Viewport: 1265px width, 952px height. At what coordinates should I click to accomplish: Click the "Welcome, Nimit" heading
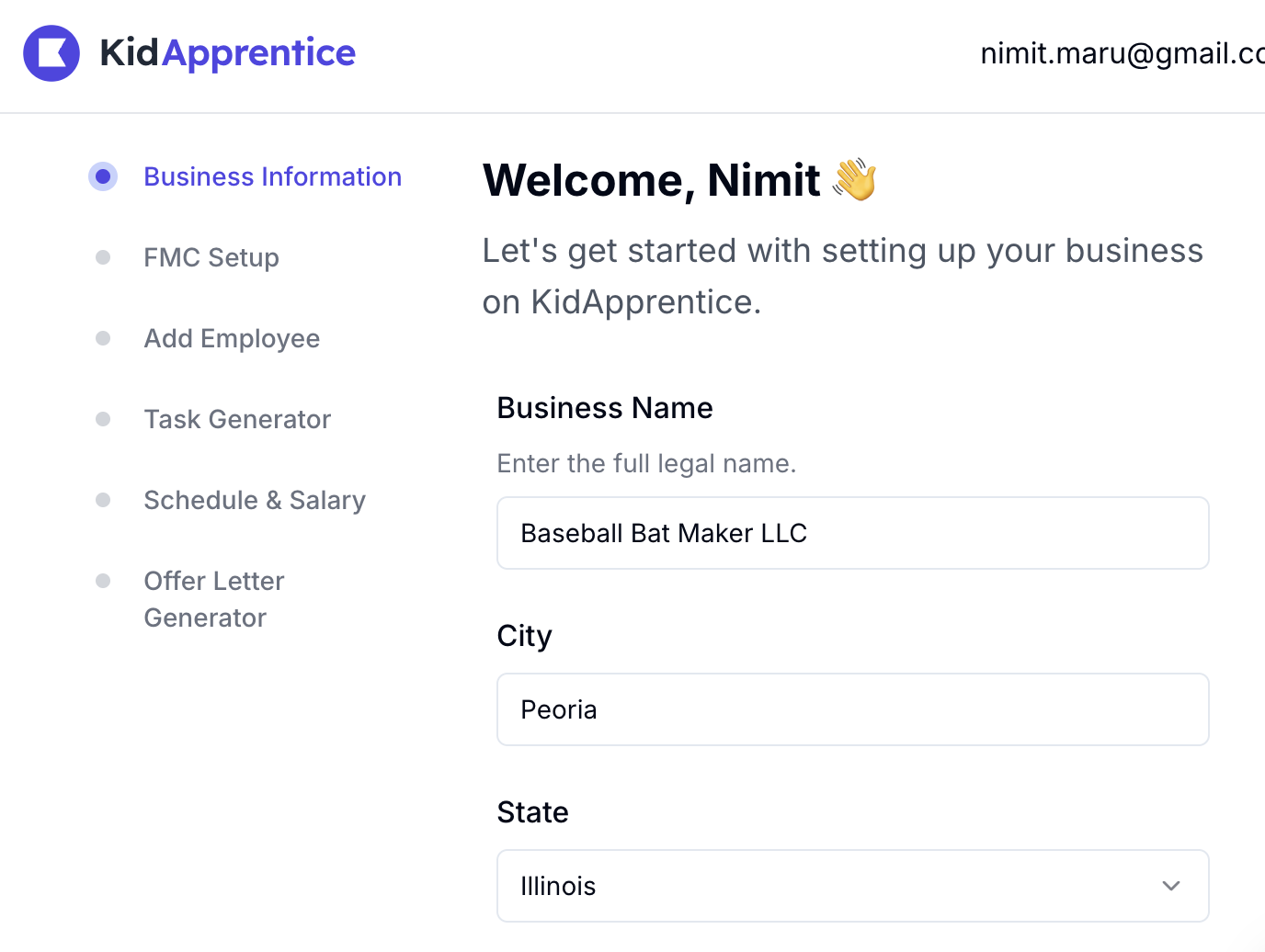coord(652,180)
